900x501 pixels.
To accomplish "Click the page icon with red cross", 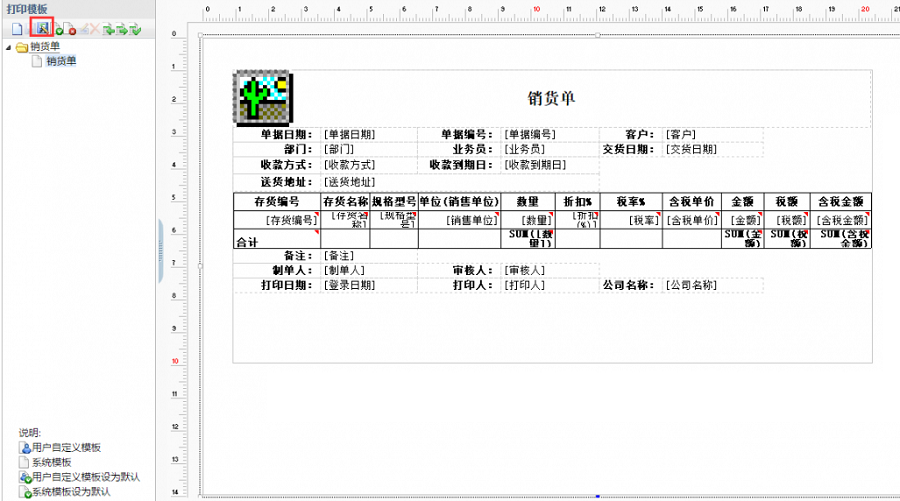I will (69, 29).
